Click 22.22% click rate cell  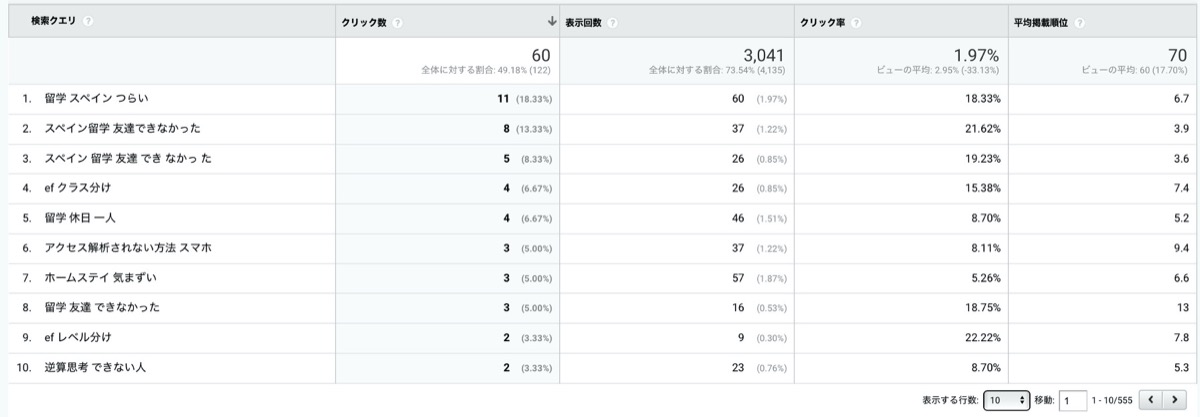pos(982,338)
